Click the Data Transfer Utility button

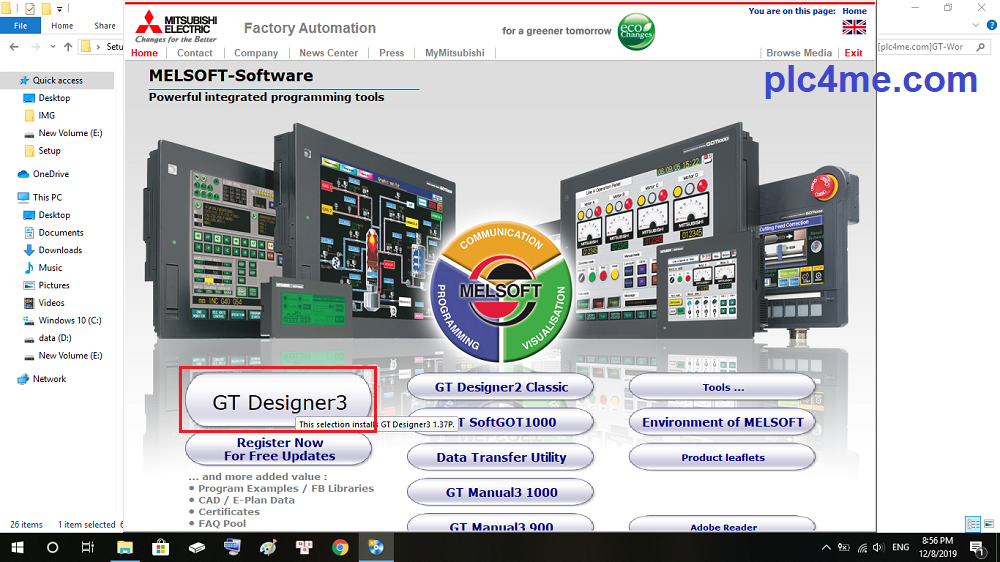[x=501, y=457]
